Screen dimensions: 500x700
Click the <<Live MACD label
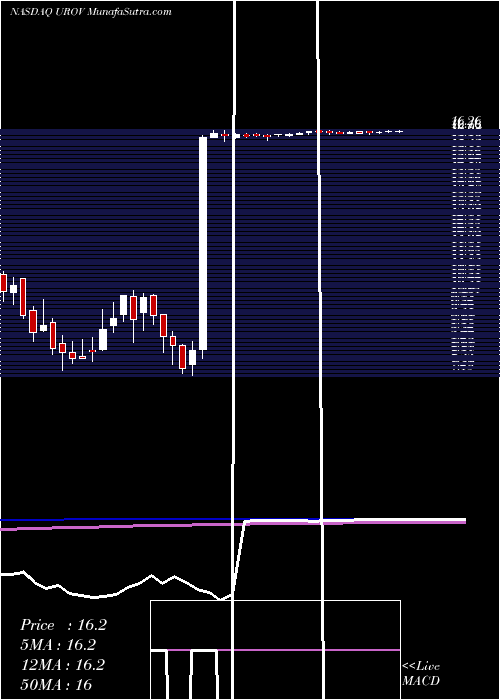point(421,673)
